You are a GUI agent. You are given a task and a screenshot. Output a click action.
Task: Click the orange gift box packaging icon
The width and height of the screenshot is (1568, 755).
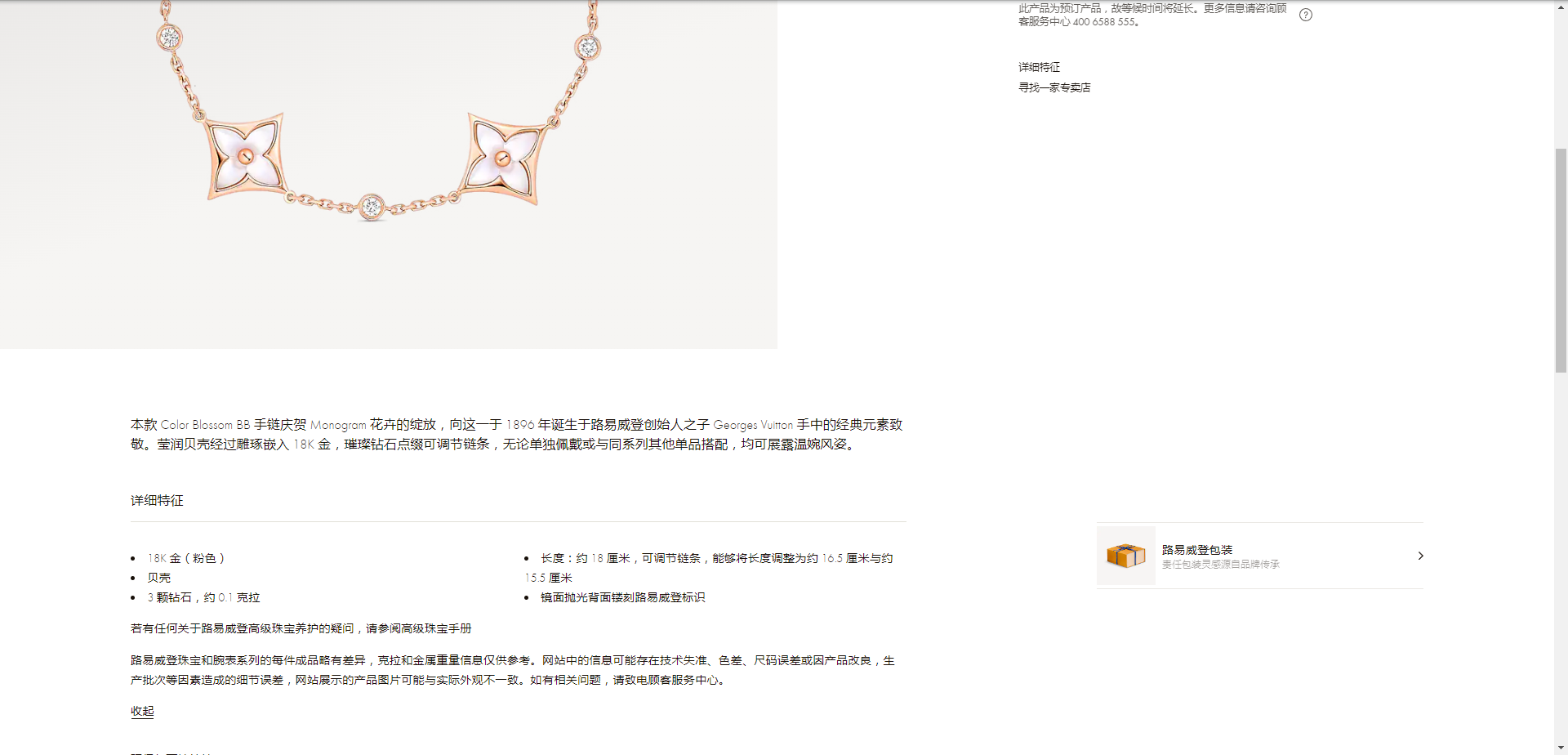pyautogui.click(x=1125, y=556)
